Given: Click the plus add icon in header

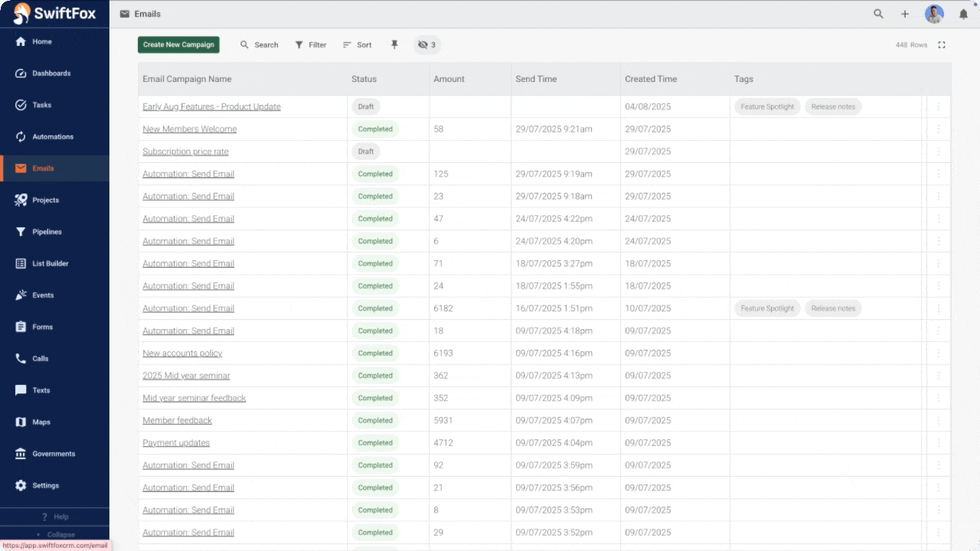Looking at the screenshot, I should click(904, 14).
